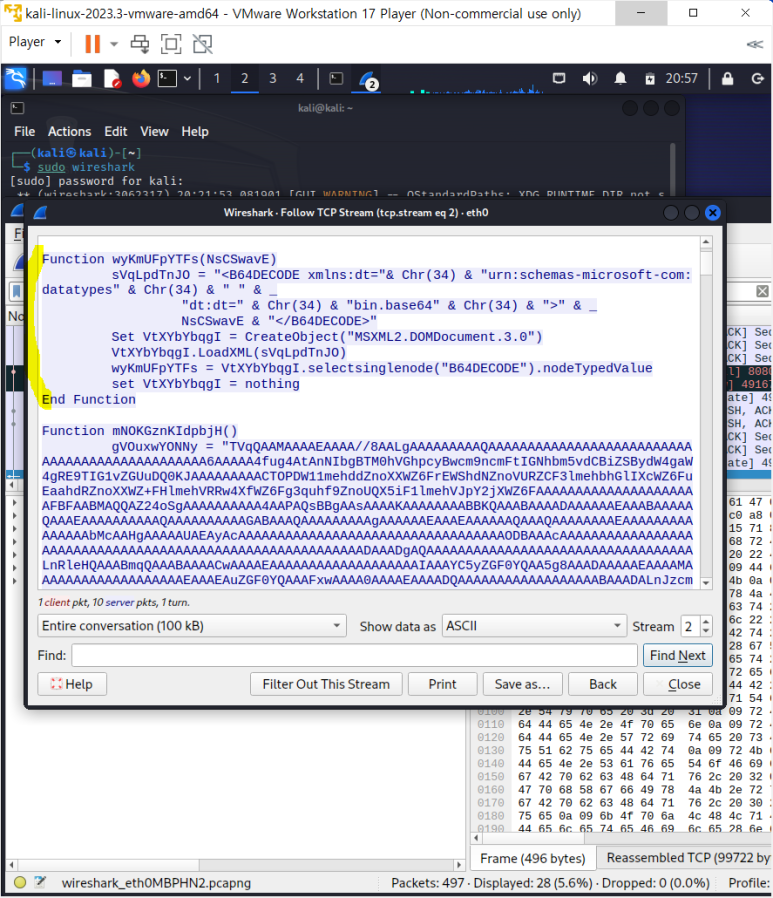Open the logout session icon in the panel
773x898 pixels.
[758, 78]
